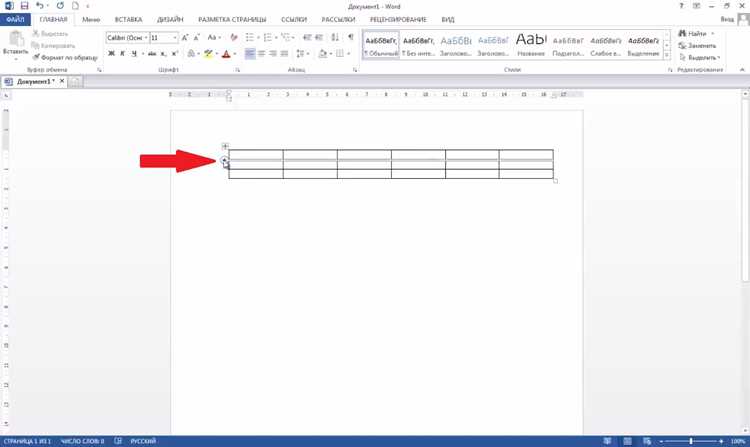Switch to the ССЫЛКИ tab
The image size is (750, 447).
[294, 20]
